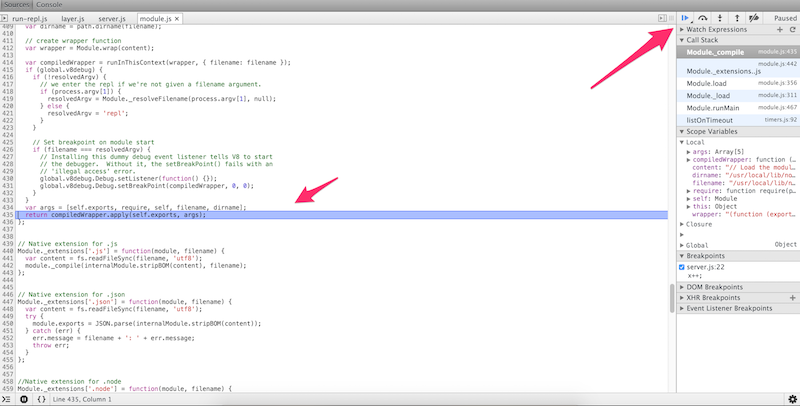Expand DOM Breakpoints section

pyautogui.click(x=682, y=287)
